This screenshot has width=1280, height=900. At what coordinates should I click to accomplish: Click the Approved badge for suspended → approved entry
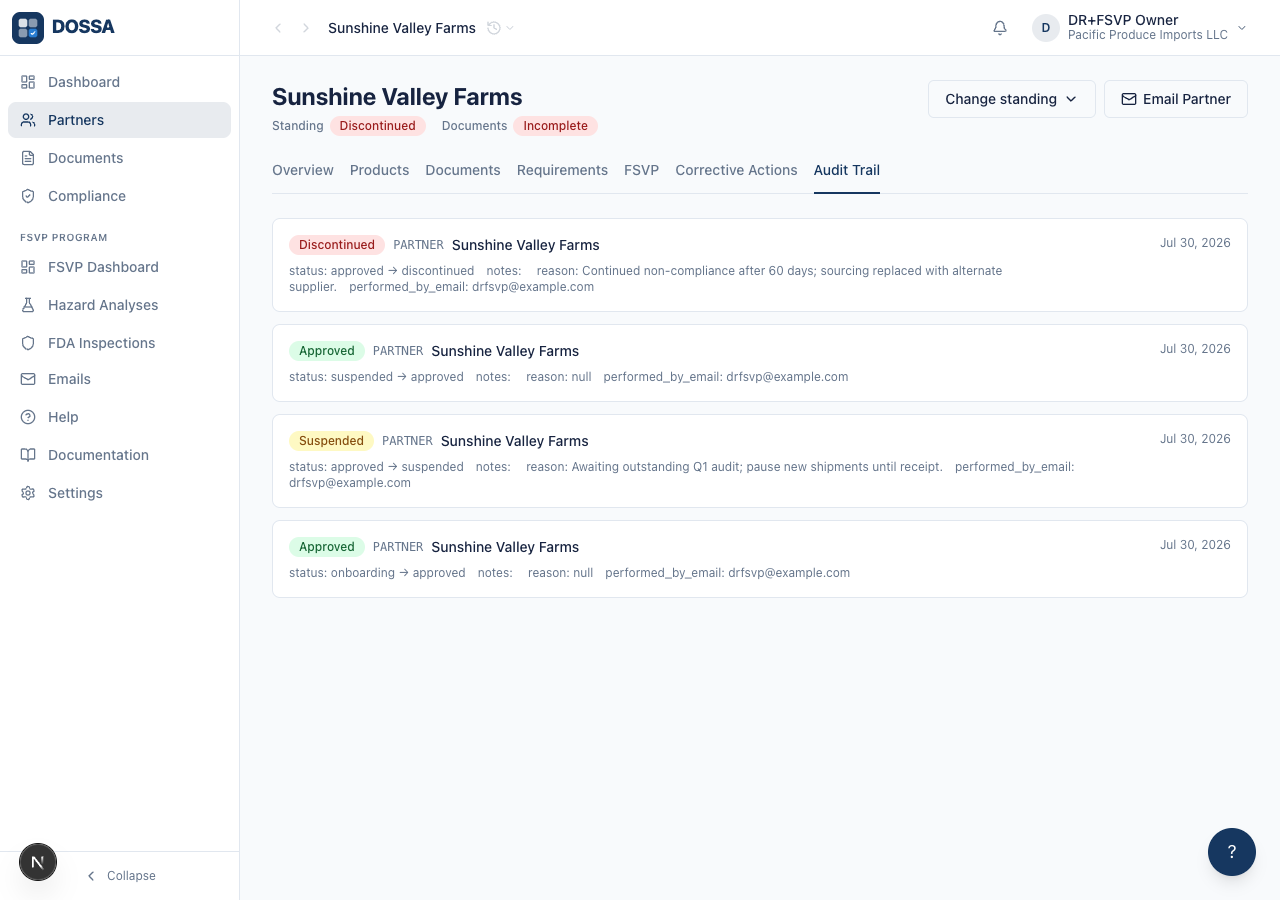tap(327, 351)
